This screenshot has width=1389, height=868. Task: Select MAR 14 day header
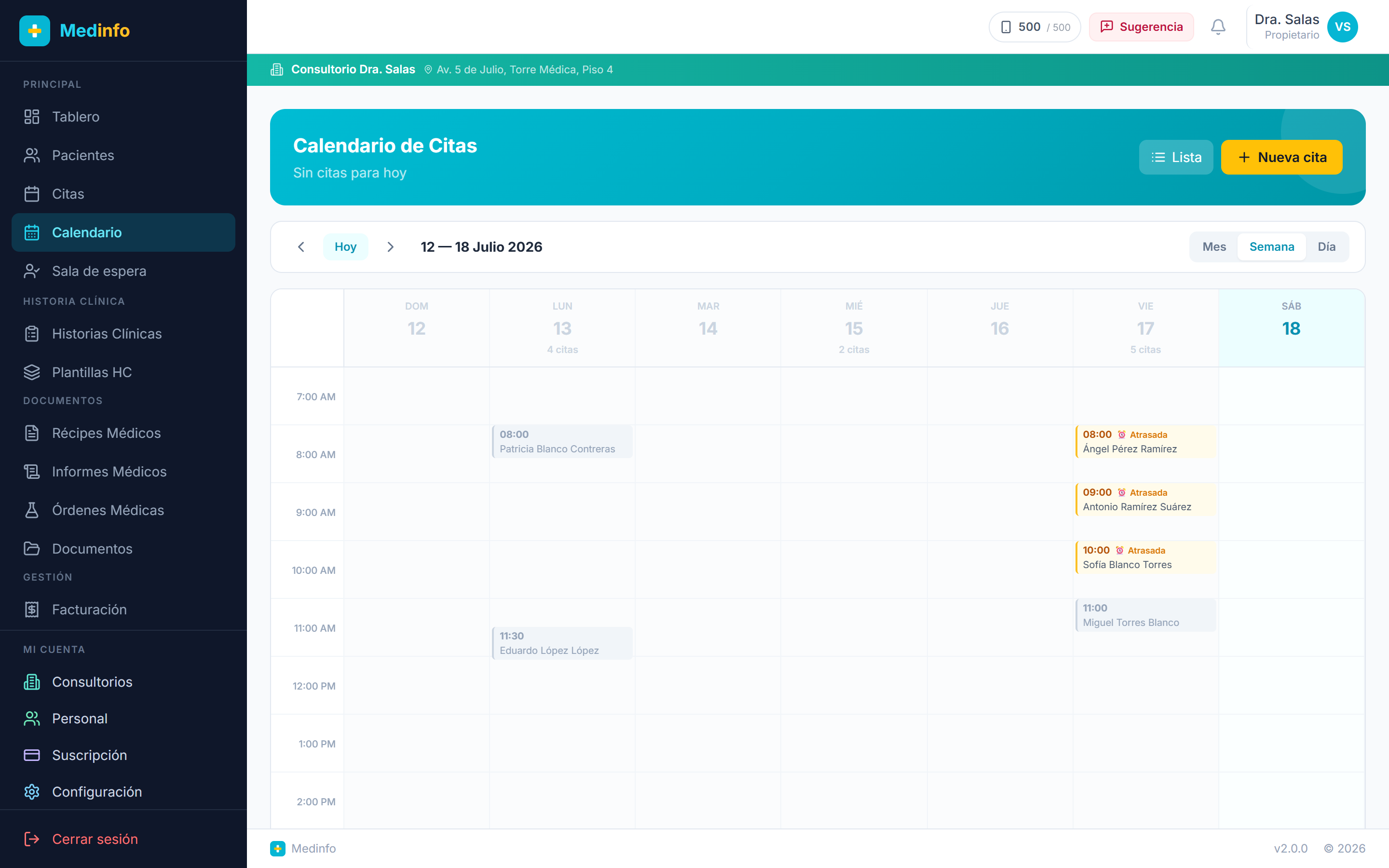pyautogui.click(x=708, y=328)
